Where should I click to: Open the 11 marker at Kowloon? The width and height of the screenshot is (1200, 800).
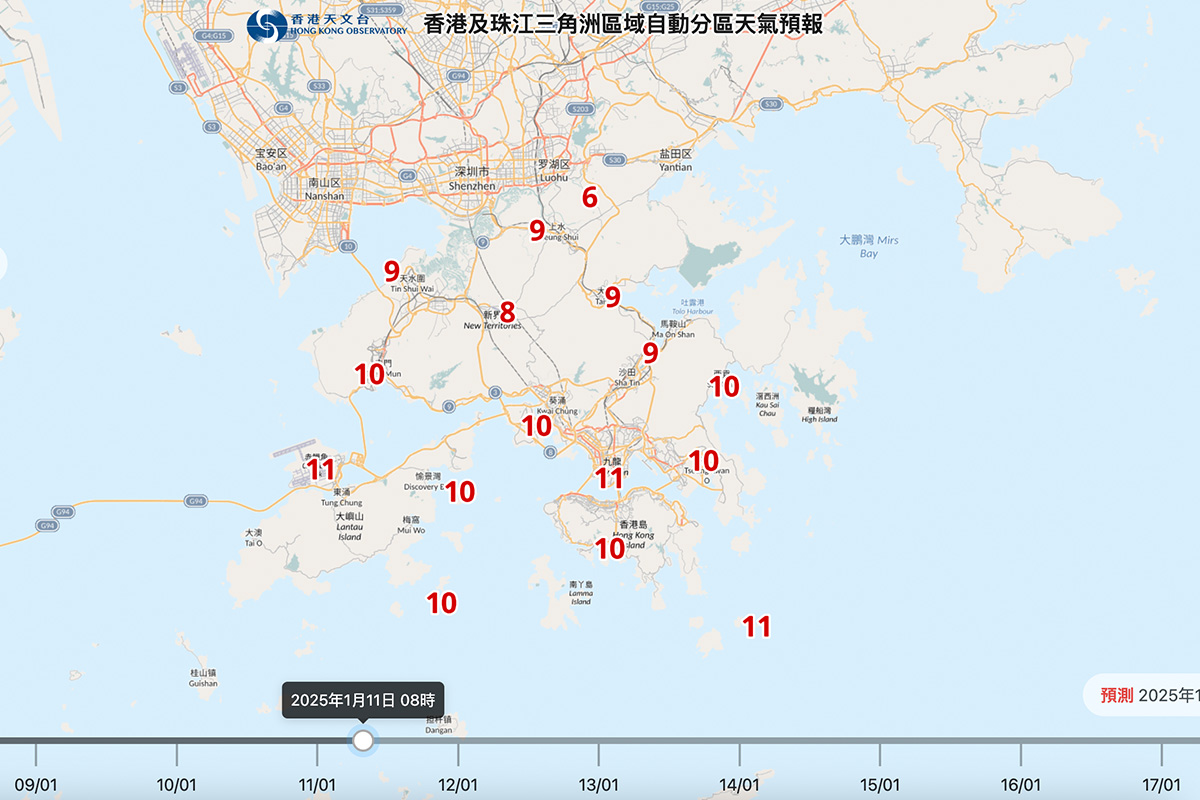(610, 478)
